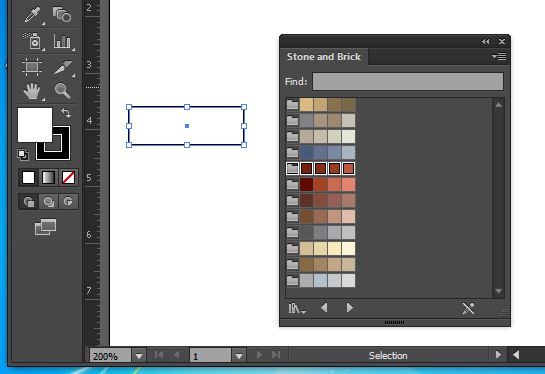The height and width of the screenshot is (374, 545).
Task: Click the left horizontal scroll arrow
Action: click(x=516, y=355)
